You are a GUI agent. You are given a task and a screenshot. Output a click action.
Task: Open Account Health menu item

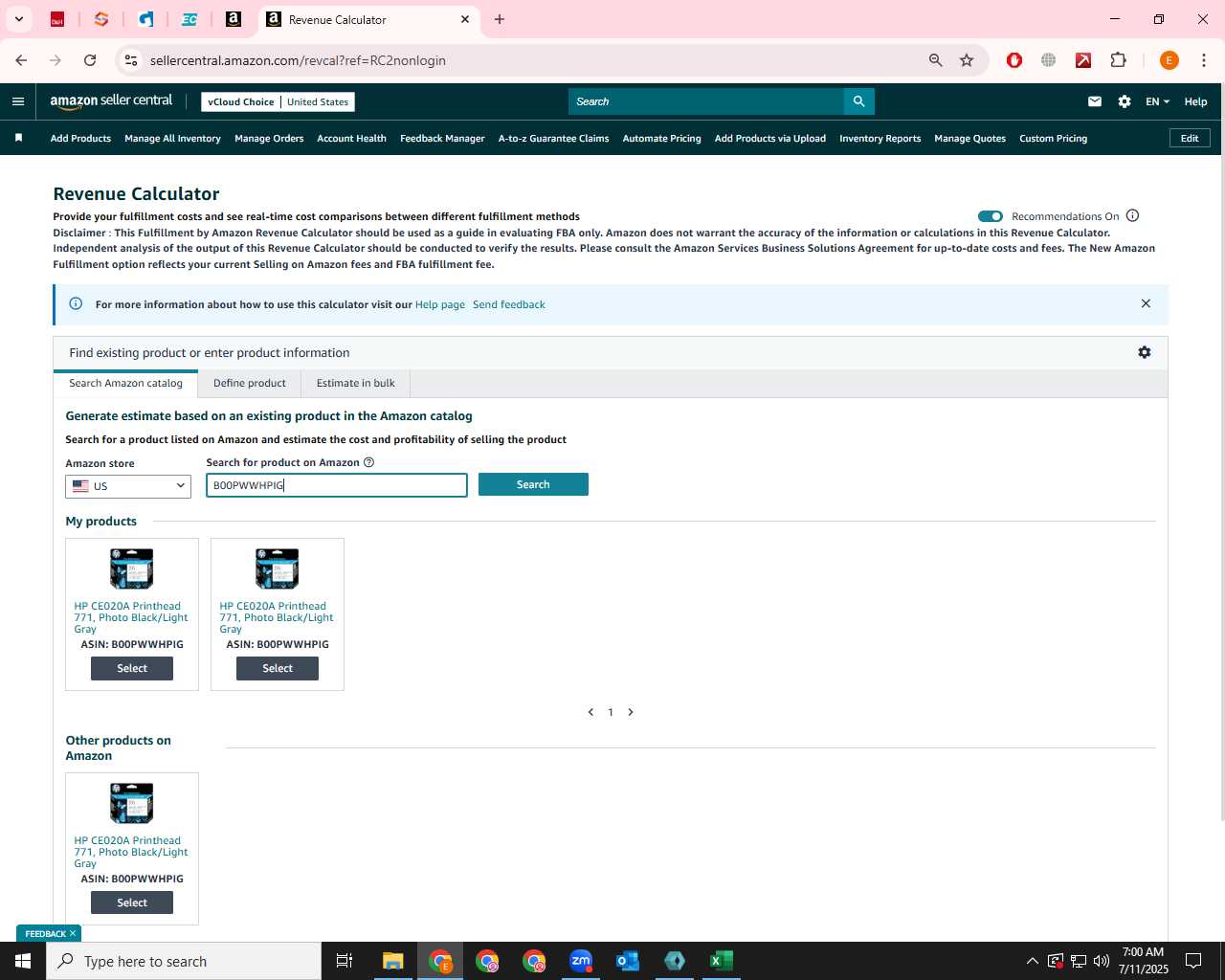[351, 138]
